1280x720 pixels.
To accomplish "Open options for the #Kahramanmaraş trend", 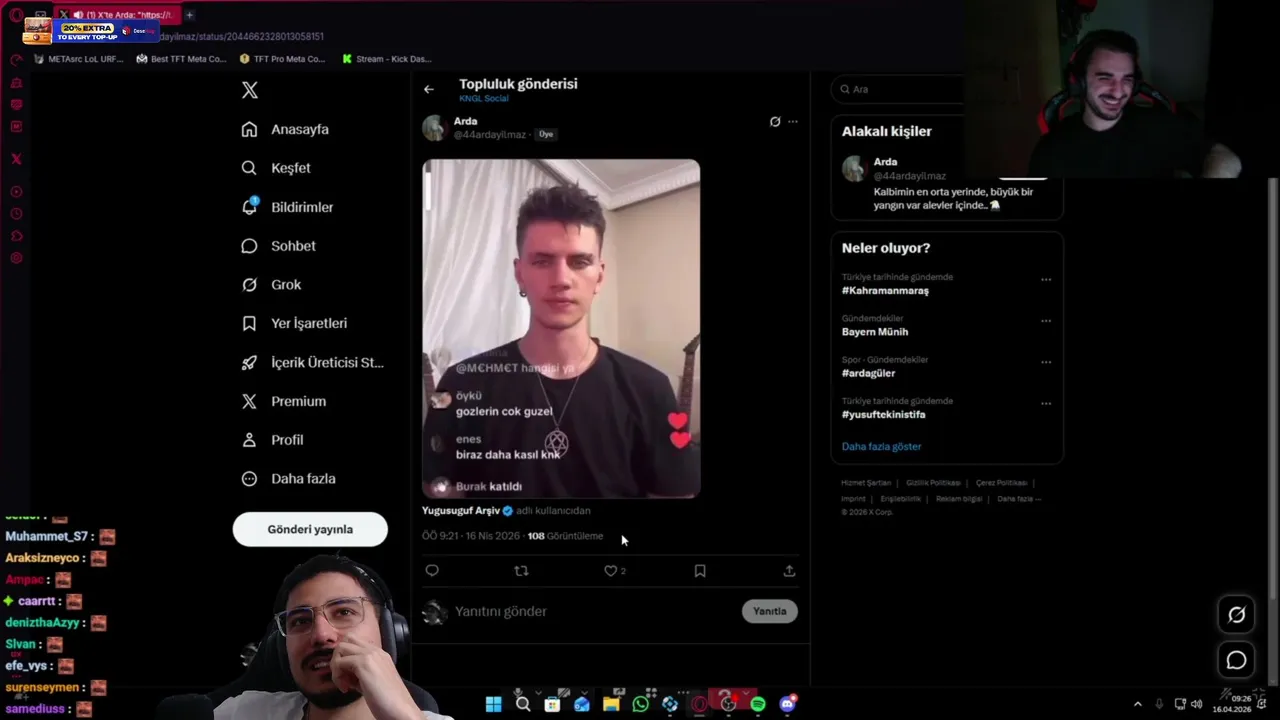I will coord(1046,280).
